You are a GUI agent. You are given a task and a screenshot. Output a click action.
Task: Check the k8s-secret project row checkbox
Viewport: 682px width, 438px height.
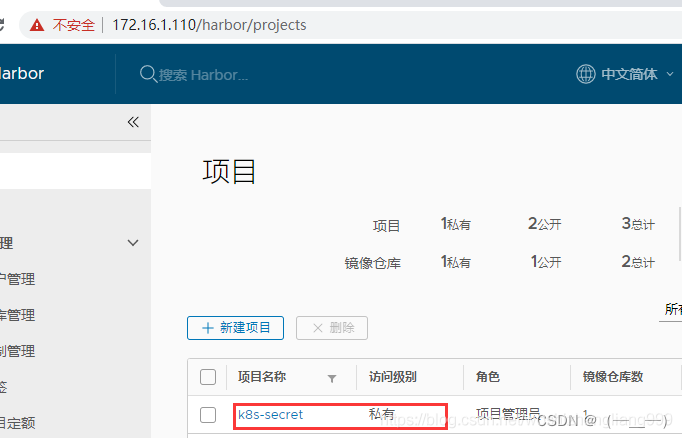208,415
